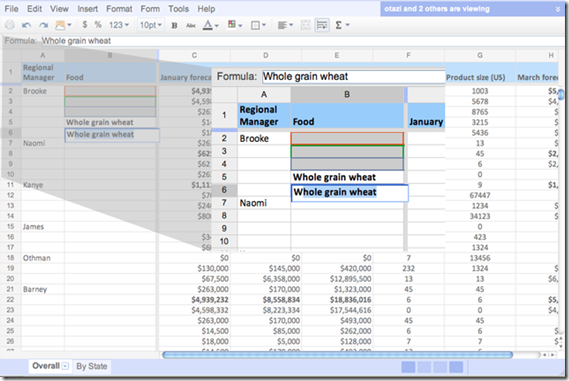Click the scroll-right arrow of horizontal scrollbar
The height and width of the screenshot is (381, 569).
[553, 355]
